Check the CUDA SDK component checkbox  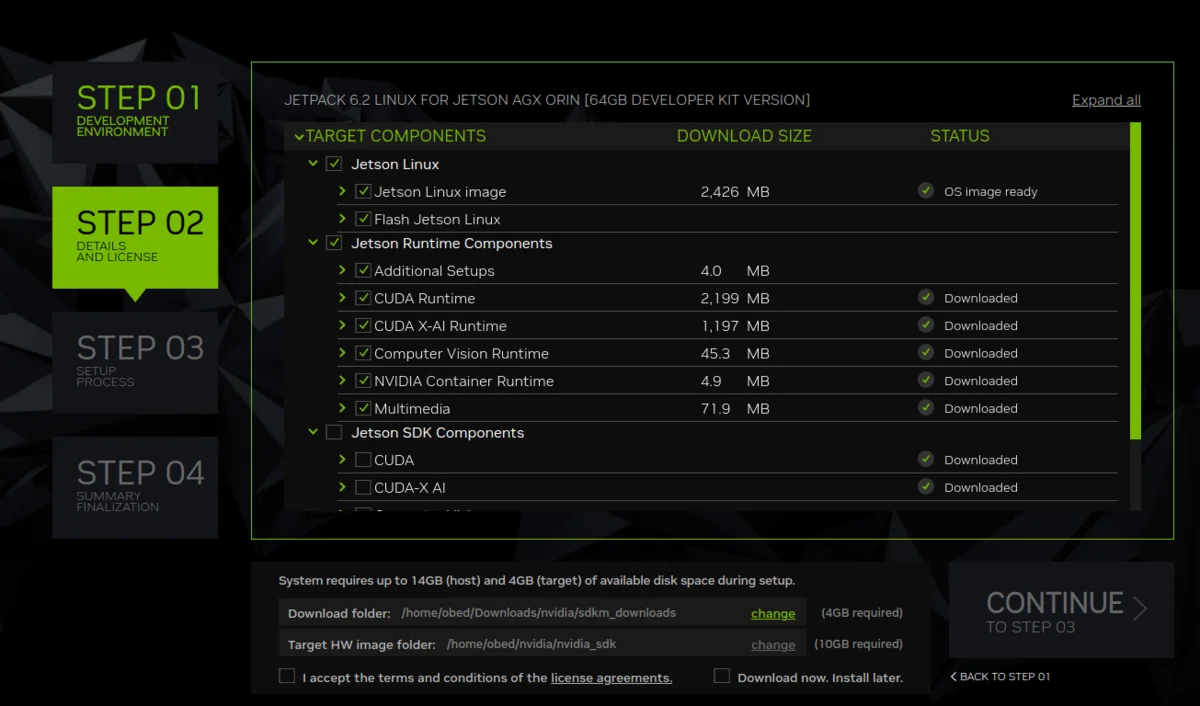point(363,460)
